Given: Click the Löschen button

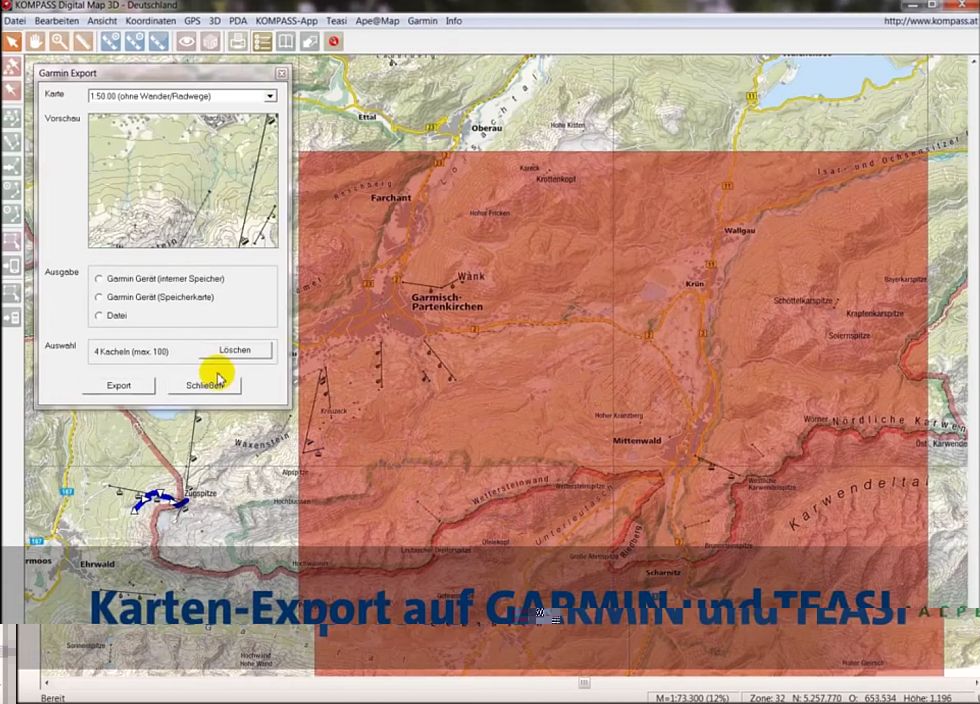Looking at the screenshot, I should [x=235, y=350].
